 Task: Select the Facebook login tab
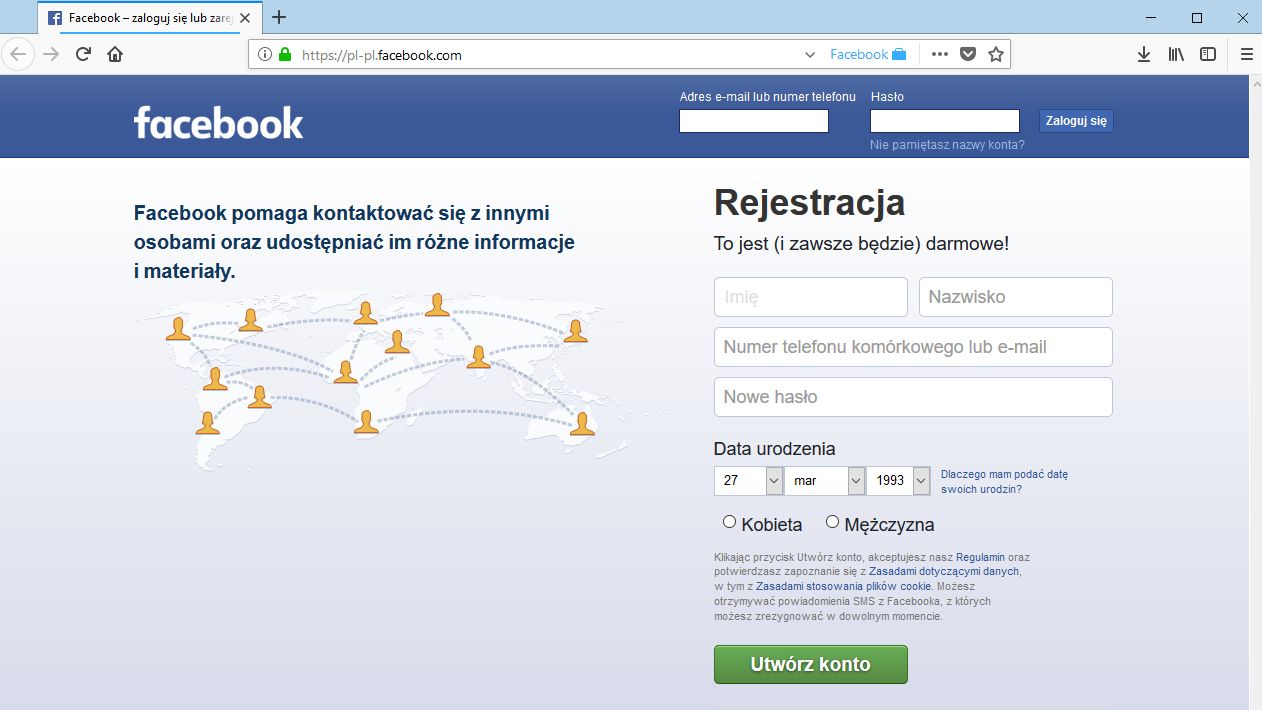click(x=150, y=18)
